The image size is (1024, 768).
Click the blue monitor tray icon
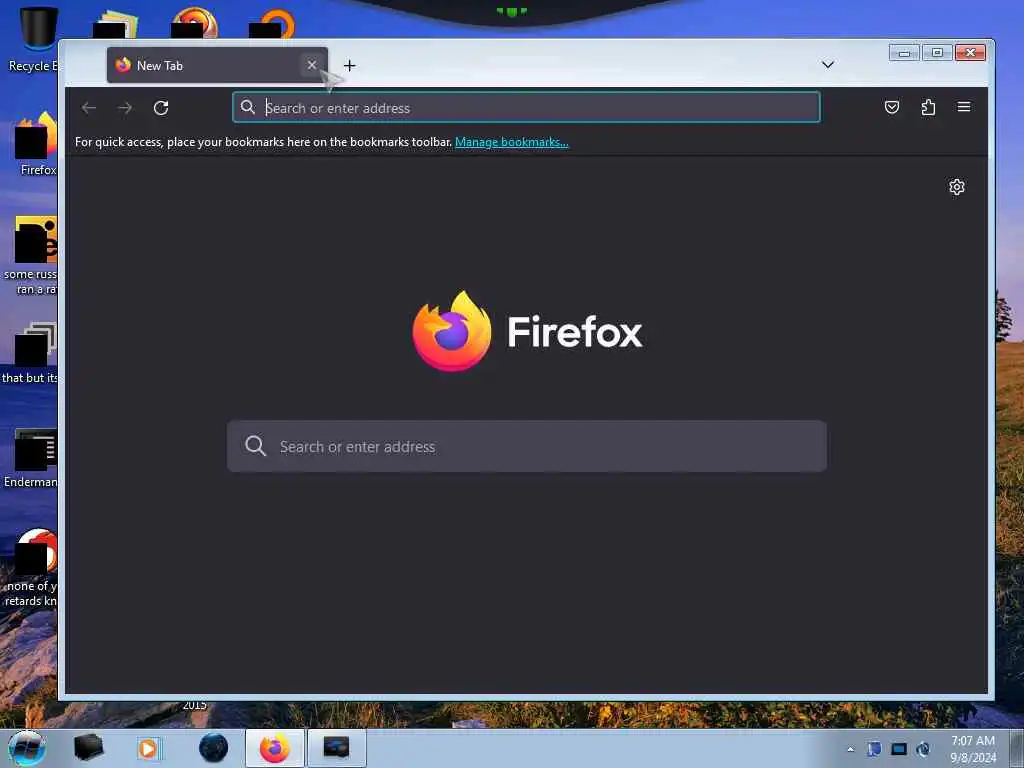coord(899,749)
